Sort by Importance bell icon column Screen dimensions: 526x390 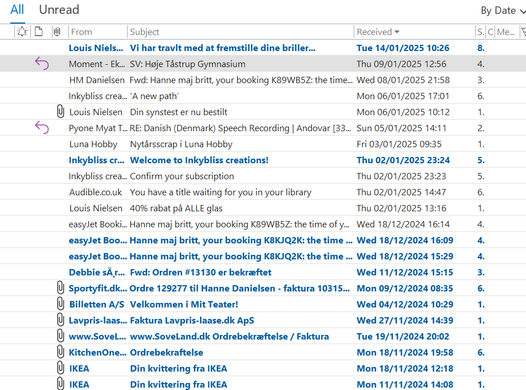(x=22, y=32)
